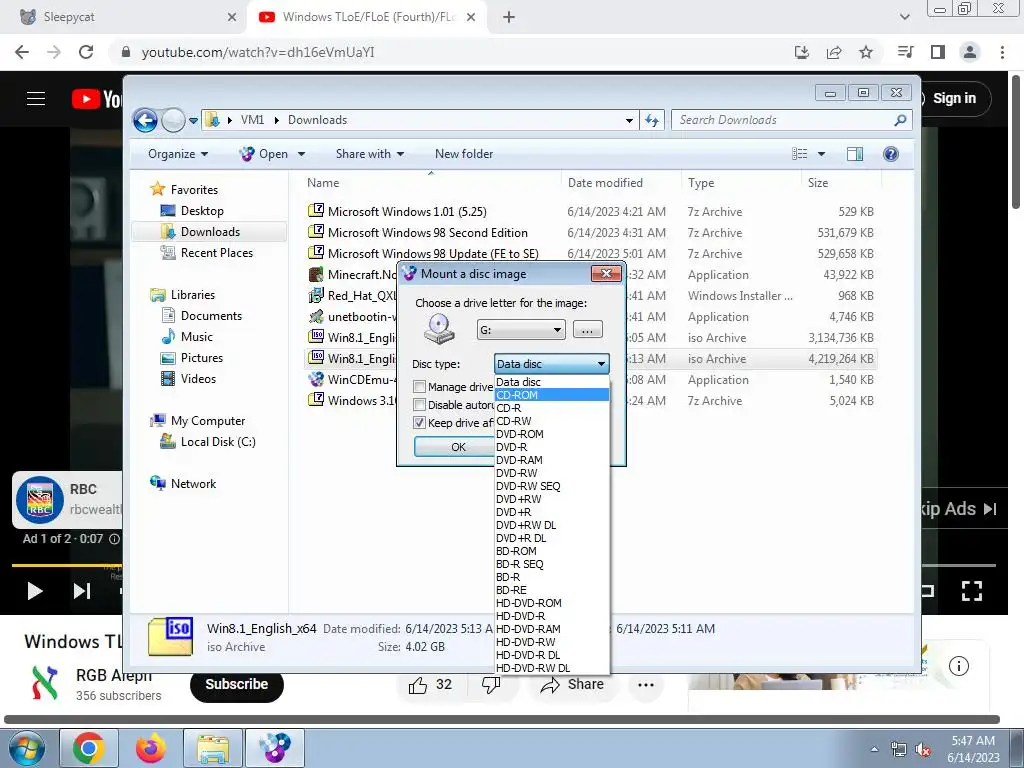Open the Disc type combo box

click(552, 364)
